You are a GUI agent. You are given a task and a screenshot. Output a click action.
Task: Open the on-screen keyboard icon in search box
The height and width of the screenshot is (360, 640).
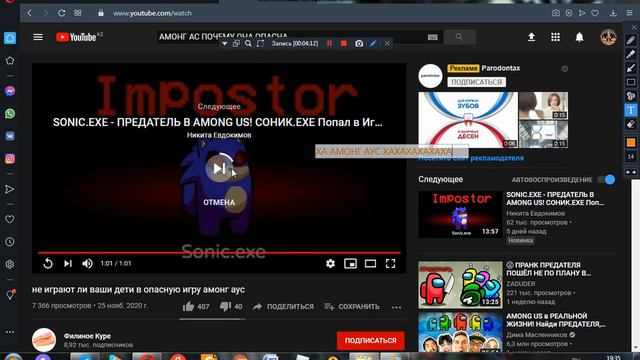(x=433, y=37)
